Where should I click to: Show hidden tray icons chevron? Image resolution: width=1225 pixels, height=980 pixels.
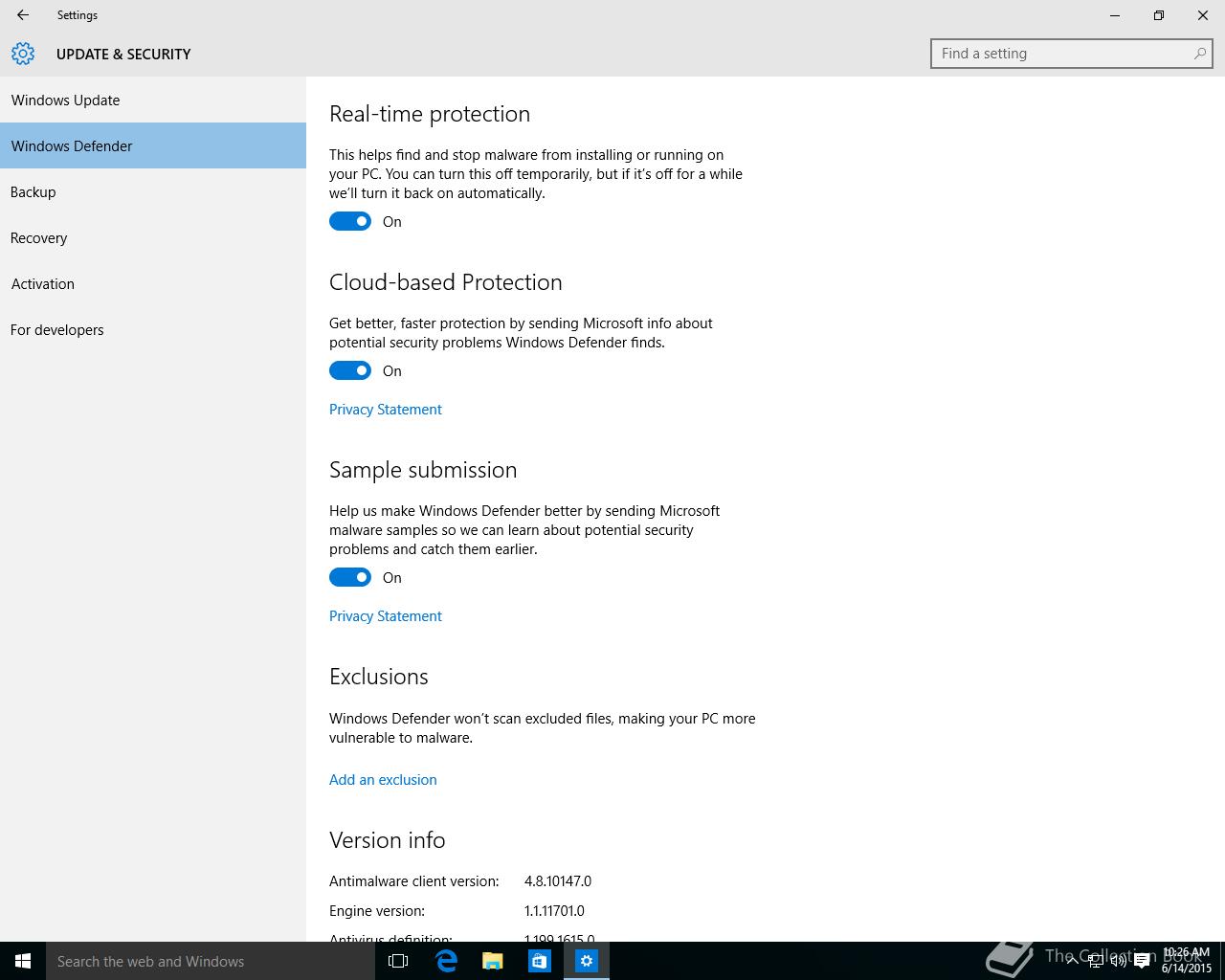pyautogui.click(x=1073, y=961)
